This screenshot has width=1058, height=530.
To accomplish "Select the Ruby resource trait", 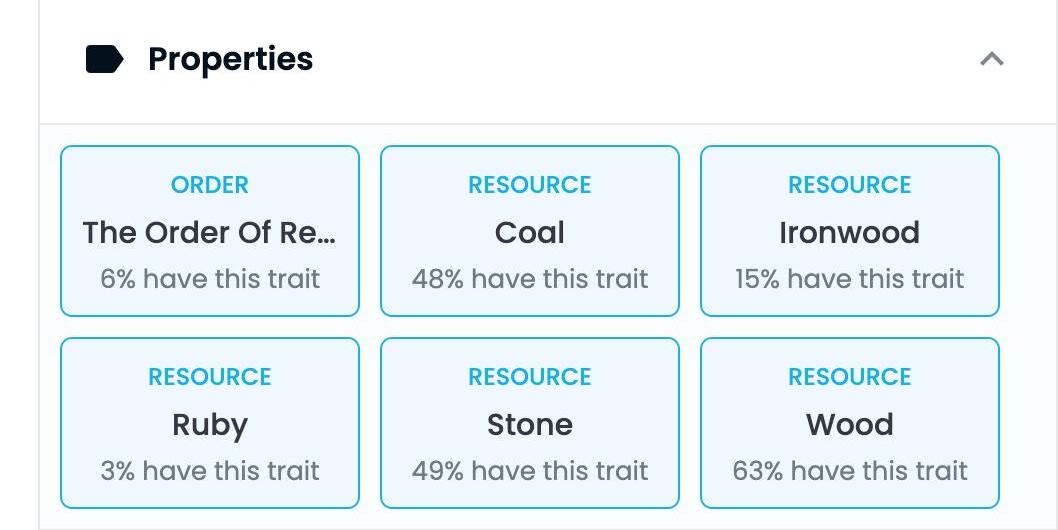I will click(x=210, y=423).
